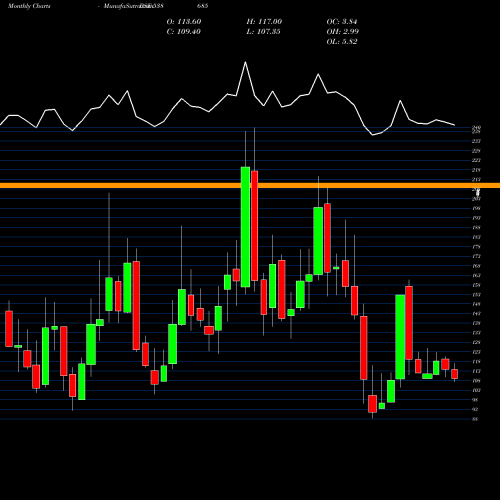This screenshot has width=500, height=500.
Task: Click the "OL: 5.82" reading
Action: [342, 42]
